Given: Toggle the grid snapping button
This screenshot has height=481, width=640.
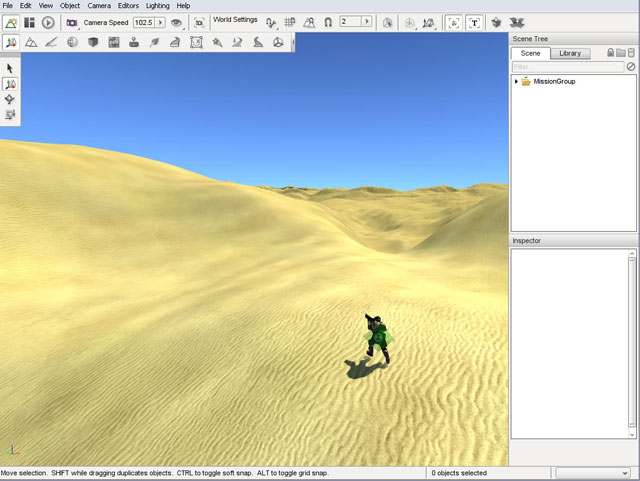Looking at the screenshot, I should click(289, 22).
